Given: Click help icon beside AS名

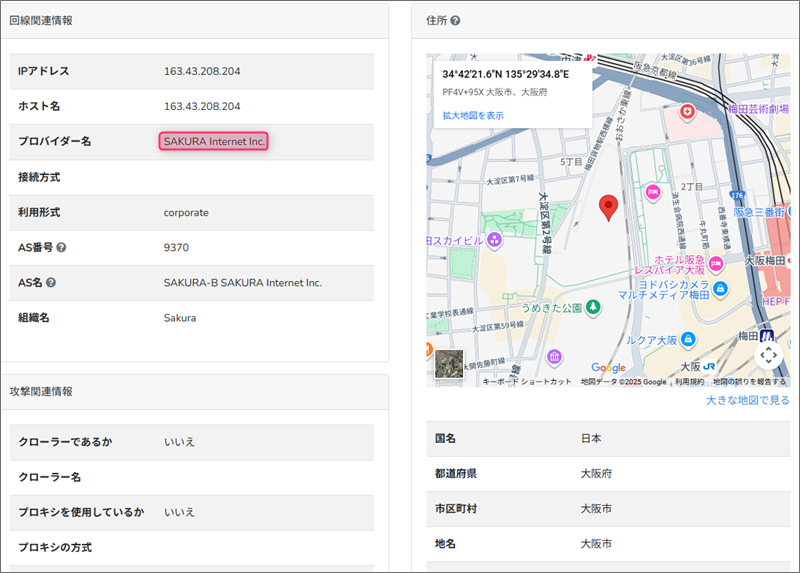Looking at the screenshot, I should 51,283.
